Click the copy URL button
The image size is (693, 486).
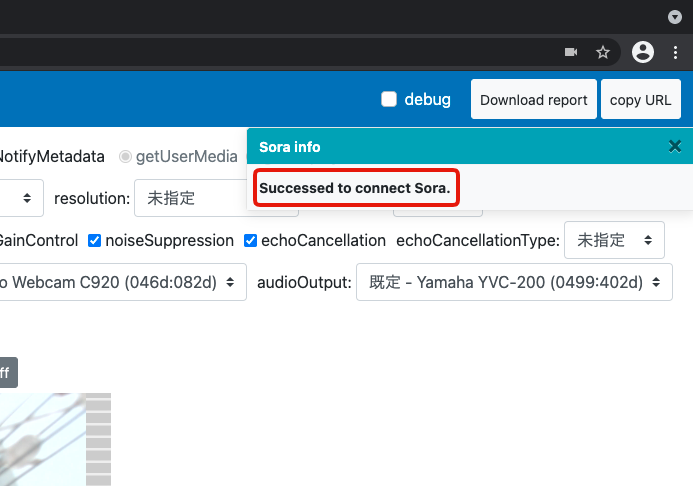(640, 100)
